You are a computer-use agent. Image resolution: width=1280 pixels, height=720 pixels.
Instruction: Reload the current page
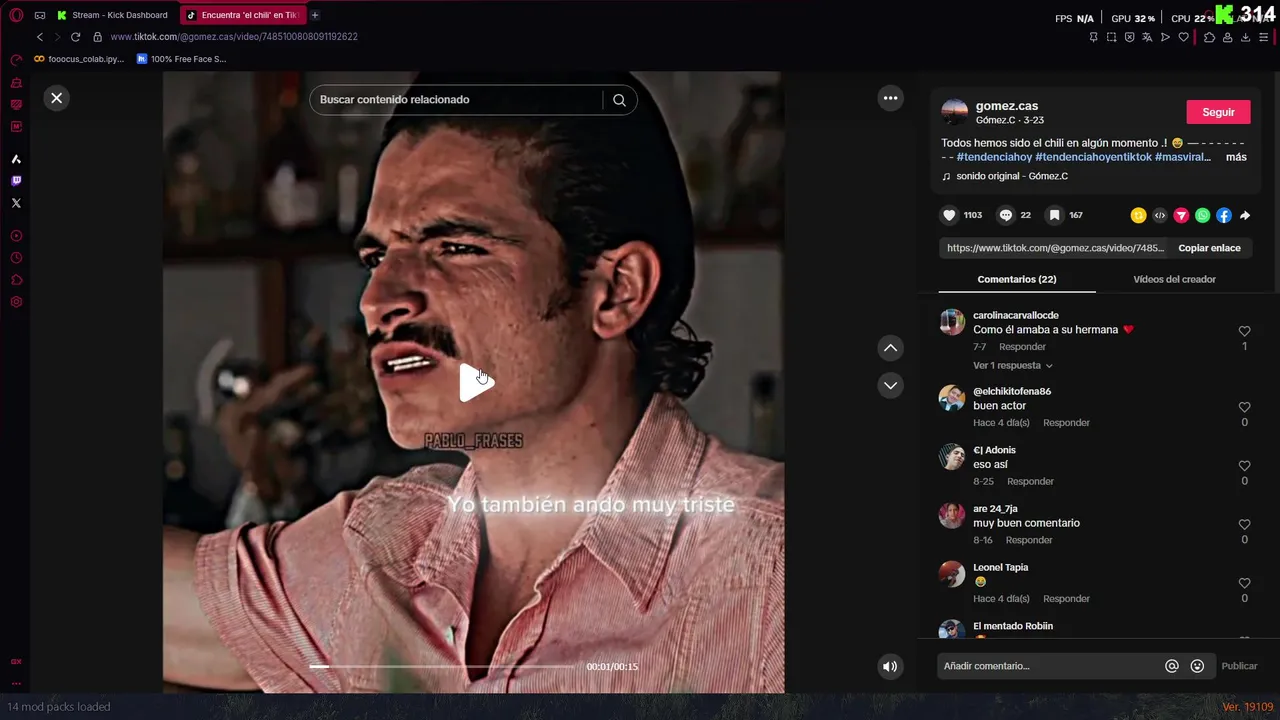75,37
